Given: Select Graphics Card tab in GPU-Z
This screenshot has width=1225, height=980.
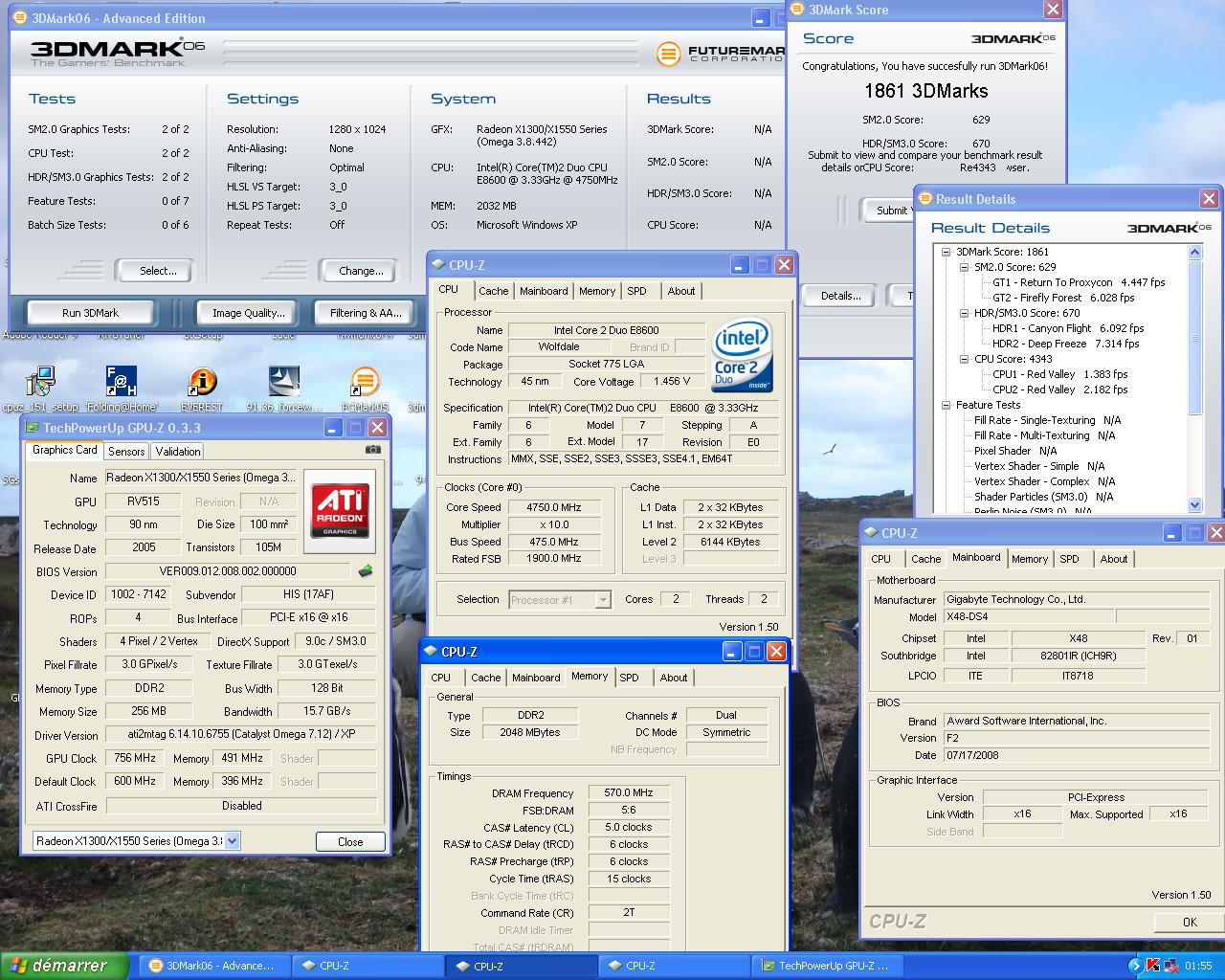Looking at the screenshot, I should click(64, 450).
